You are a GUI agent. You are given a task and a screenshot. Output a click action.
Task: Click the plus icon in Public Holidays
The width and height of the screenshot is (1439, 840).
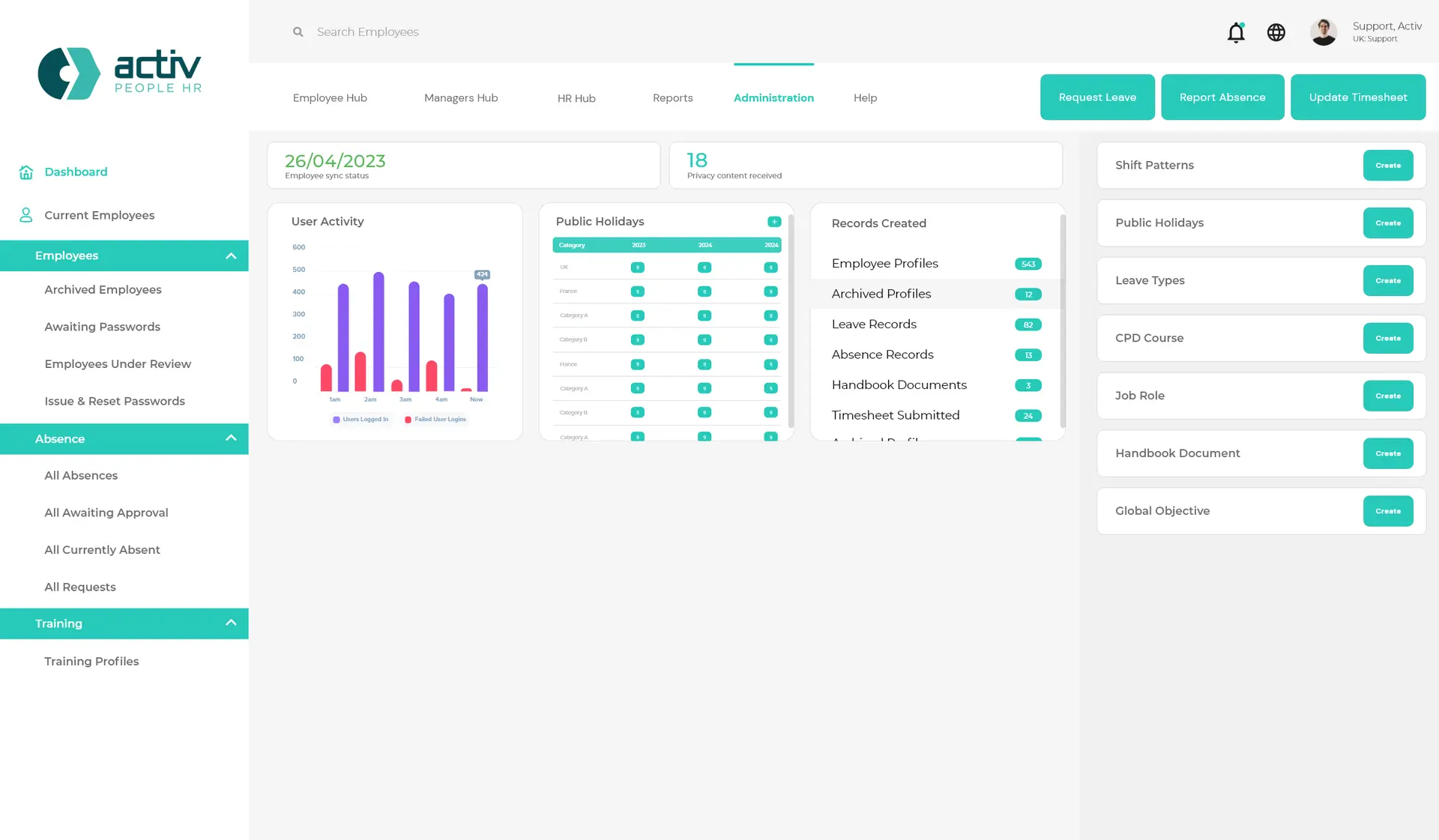point(774,222)
